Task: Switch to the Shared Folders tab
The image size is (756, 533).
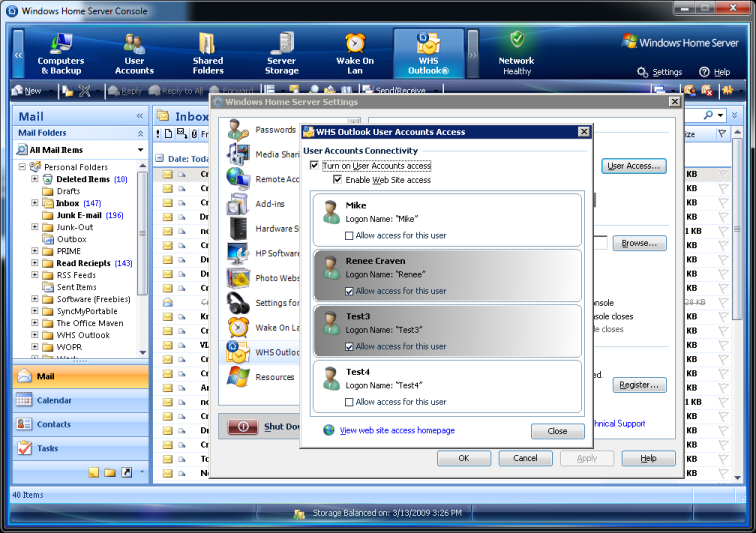Action: (x=208, y=54)
